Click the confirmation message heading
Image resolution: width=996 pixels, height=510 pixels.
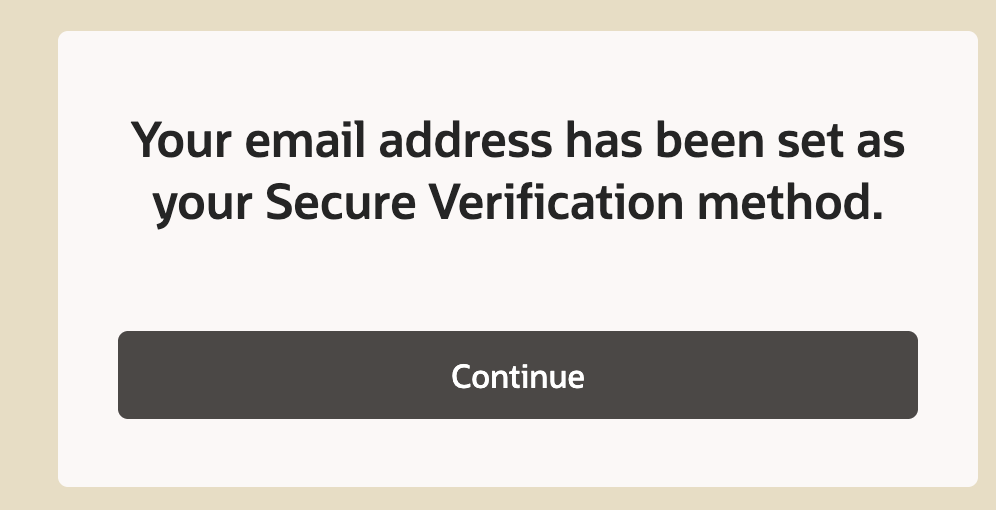tap(518, 173)
